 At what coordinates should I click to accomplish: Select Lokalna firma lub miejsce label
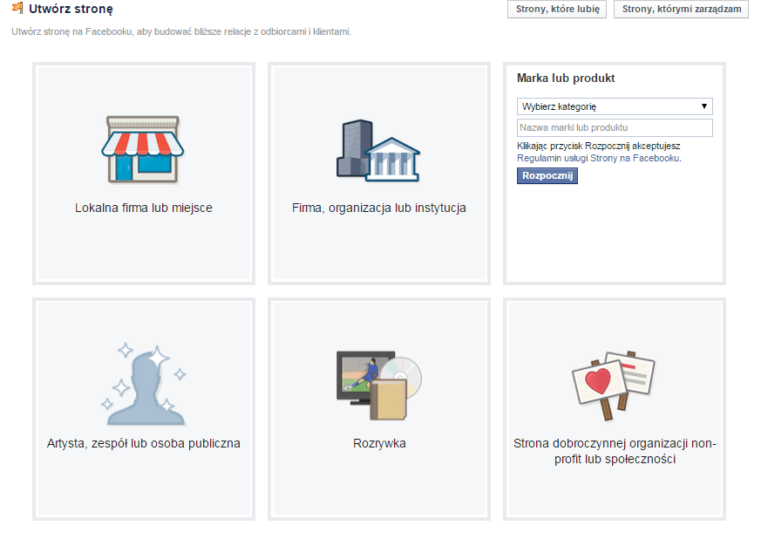click(144, 208)
